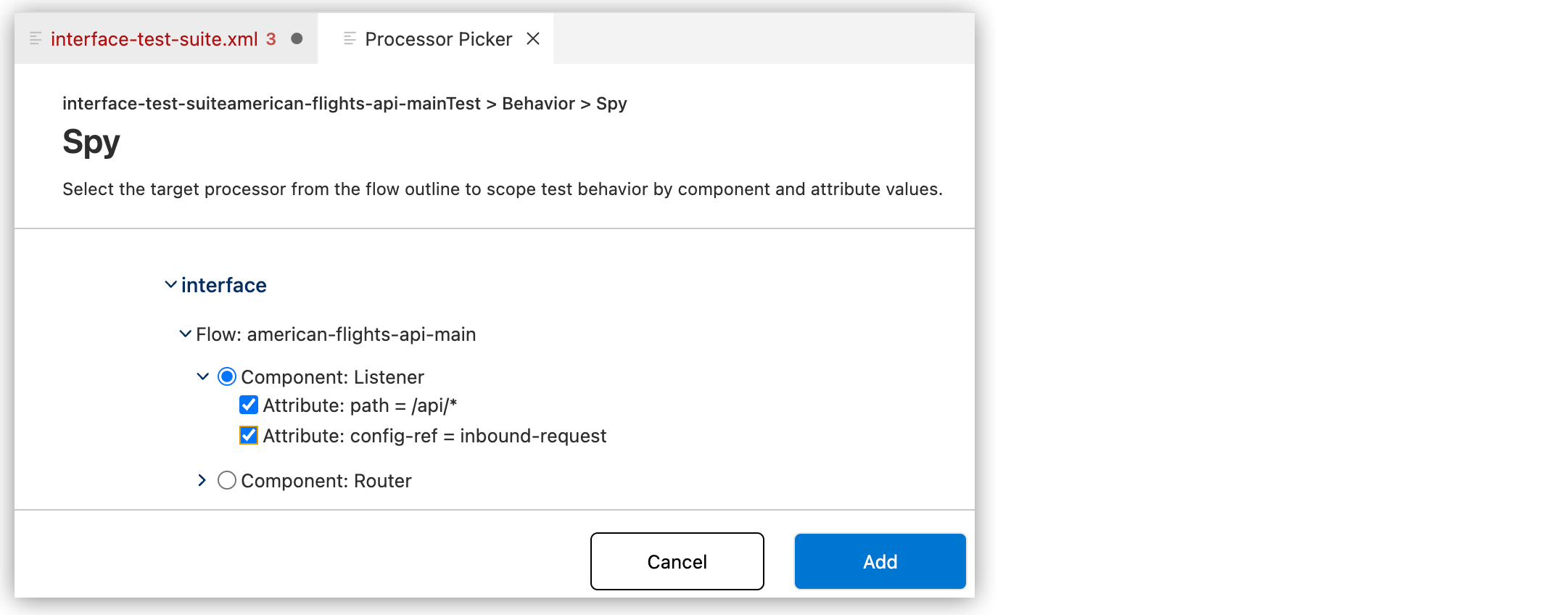Click the document icon on interface-test-suite.xml tab

[34, 38]
